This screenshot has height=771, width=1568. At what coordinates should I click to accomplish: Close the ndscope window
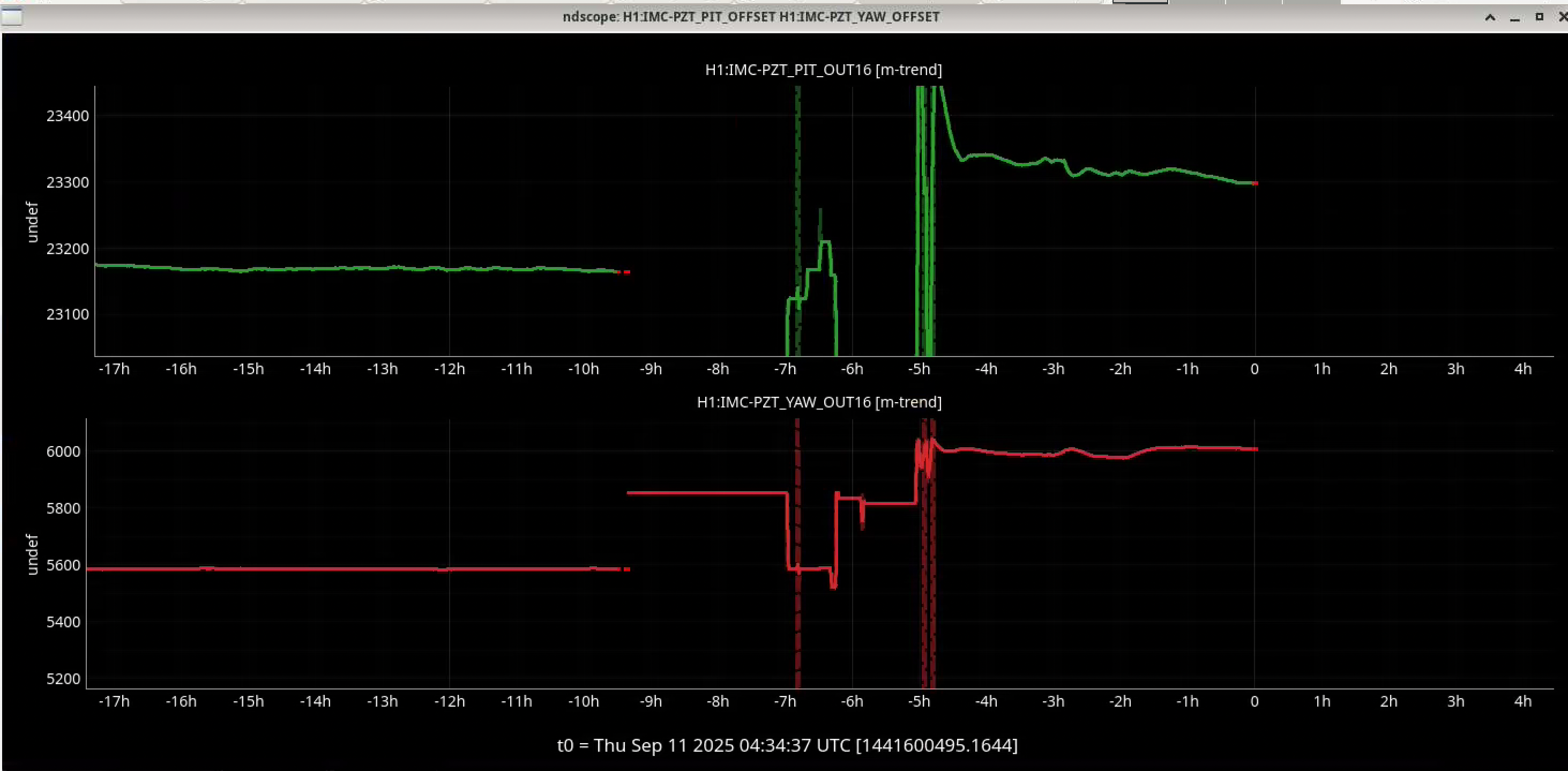click(x=1563, y=17)
